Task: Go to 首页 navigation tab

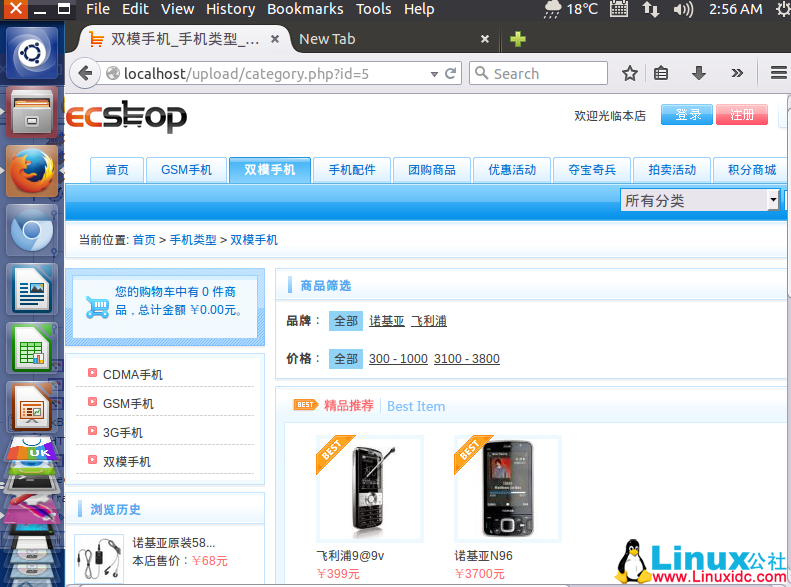Action: pyautogui.click(x=117, y=170)
